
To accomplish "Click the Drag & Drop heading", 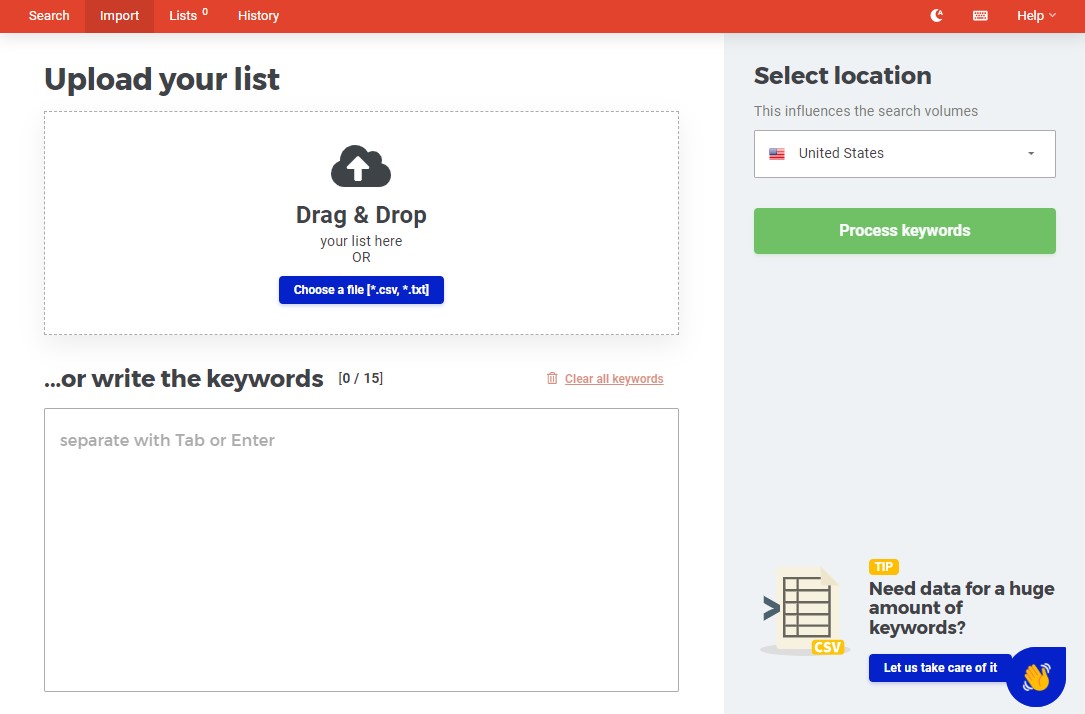I will 361,214.
